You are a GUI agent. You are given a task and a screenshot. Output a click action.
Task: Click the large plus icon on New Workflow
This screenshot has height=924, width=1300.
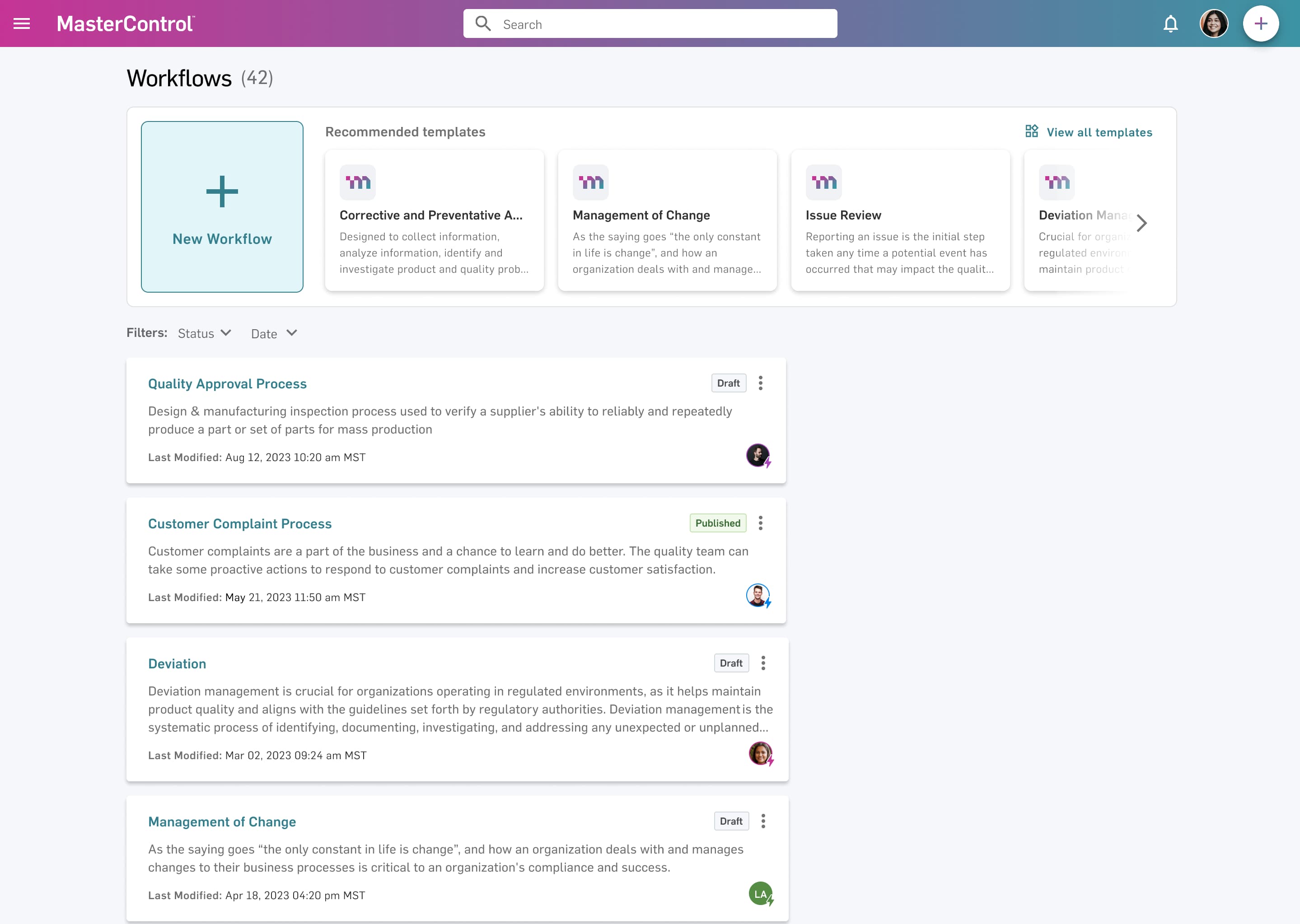coord(222,192)
